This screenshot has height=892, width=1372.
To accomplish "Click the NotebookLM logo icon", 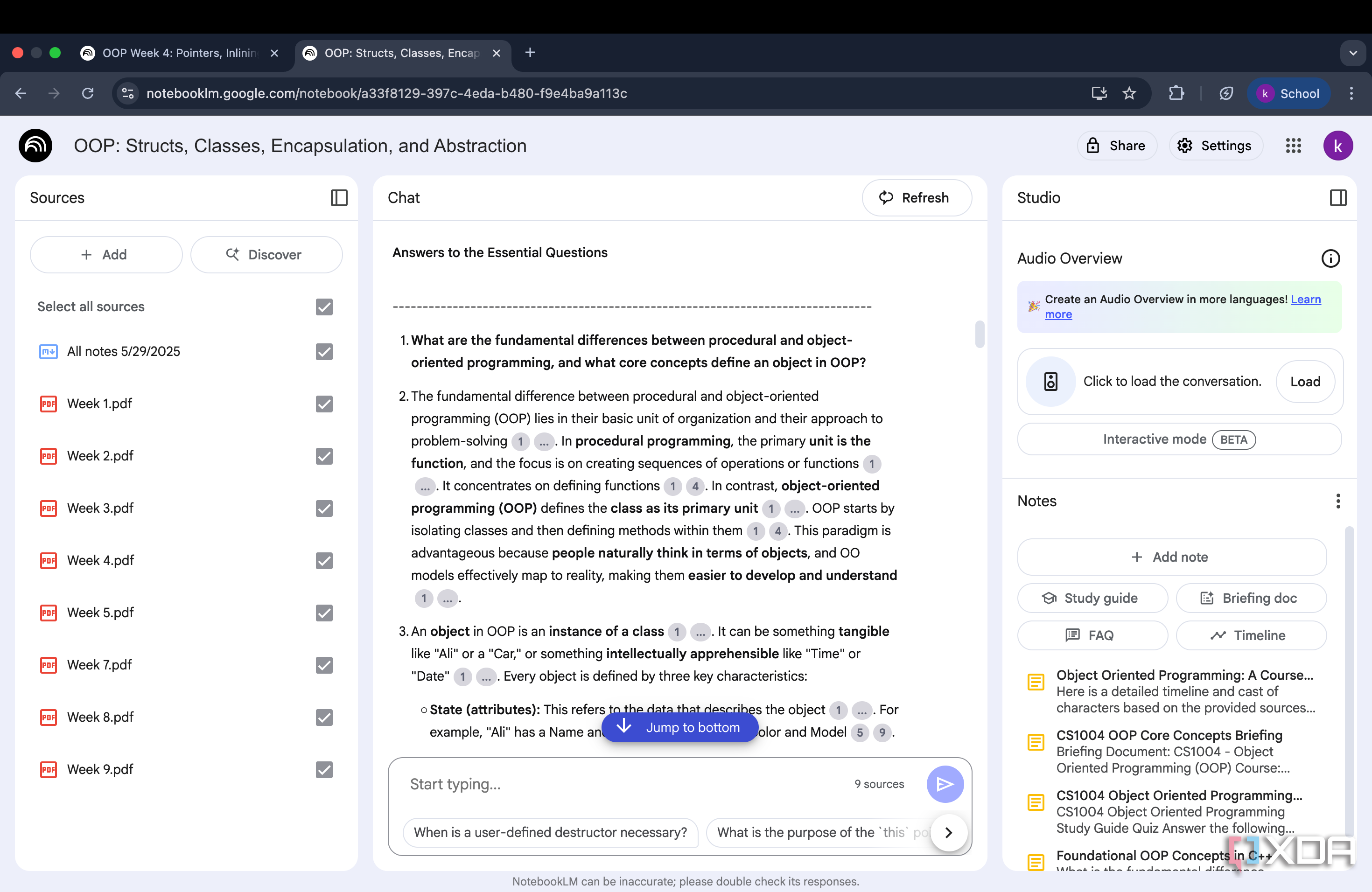I will coord(35,146).
